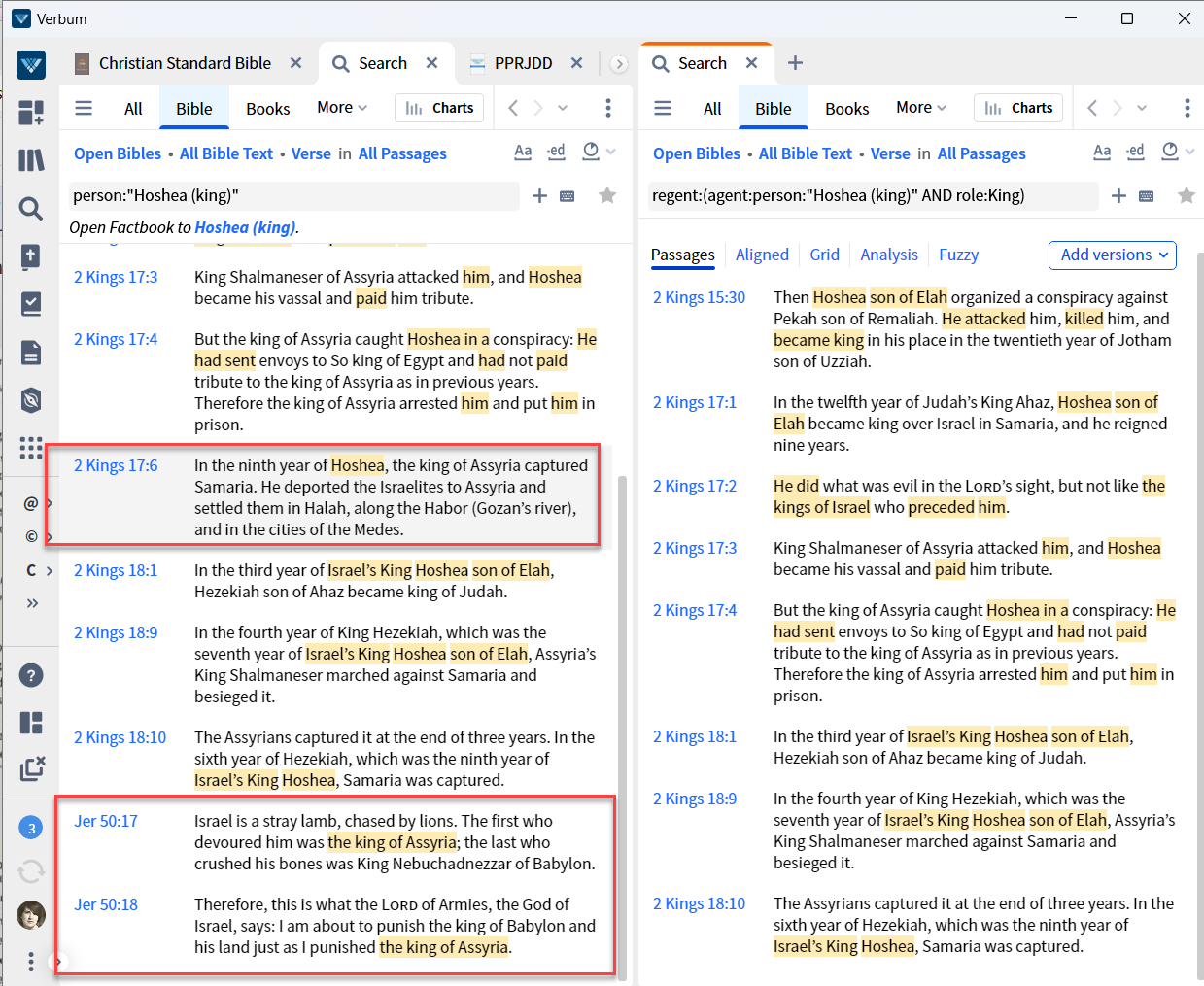Image resolution: width=1204 pixels, height=986 pixels.
Task: Open More dropdown in left pane
Action: point(342,107)
